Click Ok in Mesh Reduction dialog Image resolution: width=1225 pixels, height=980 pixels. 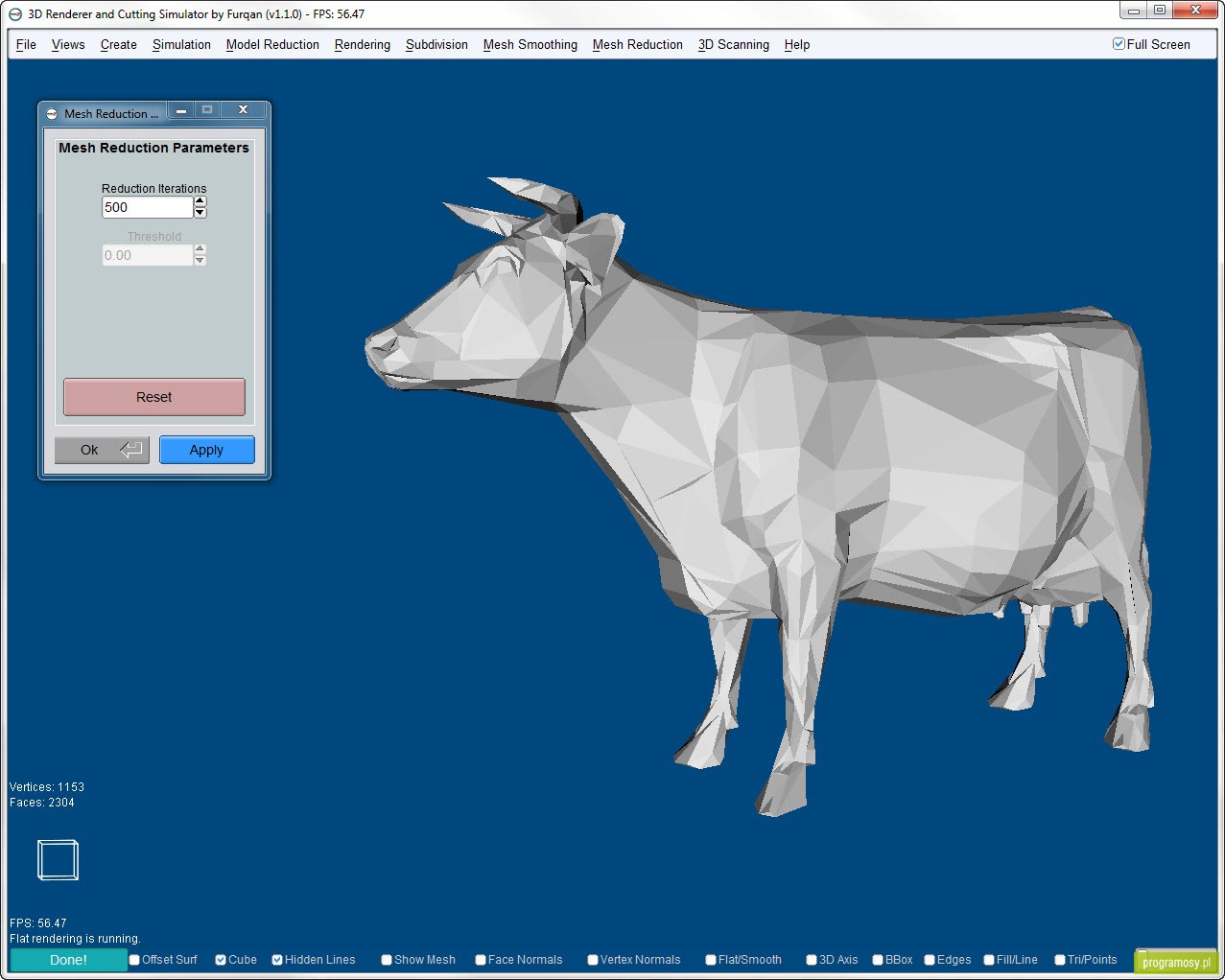[x=102, y=450]
